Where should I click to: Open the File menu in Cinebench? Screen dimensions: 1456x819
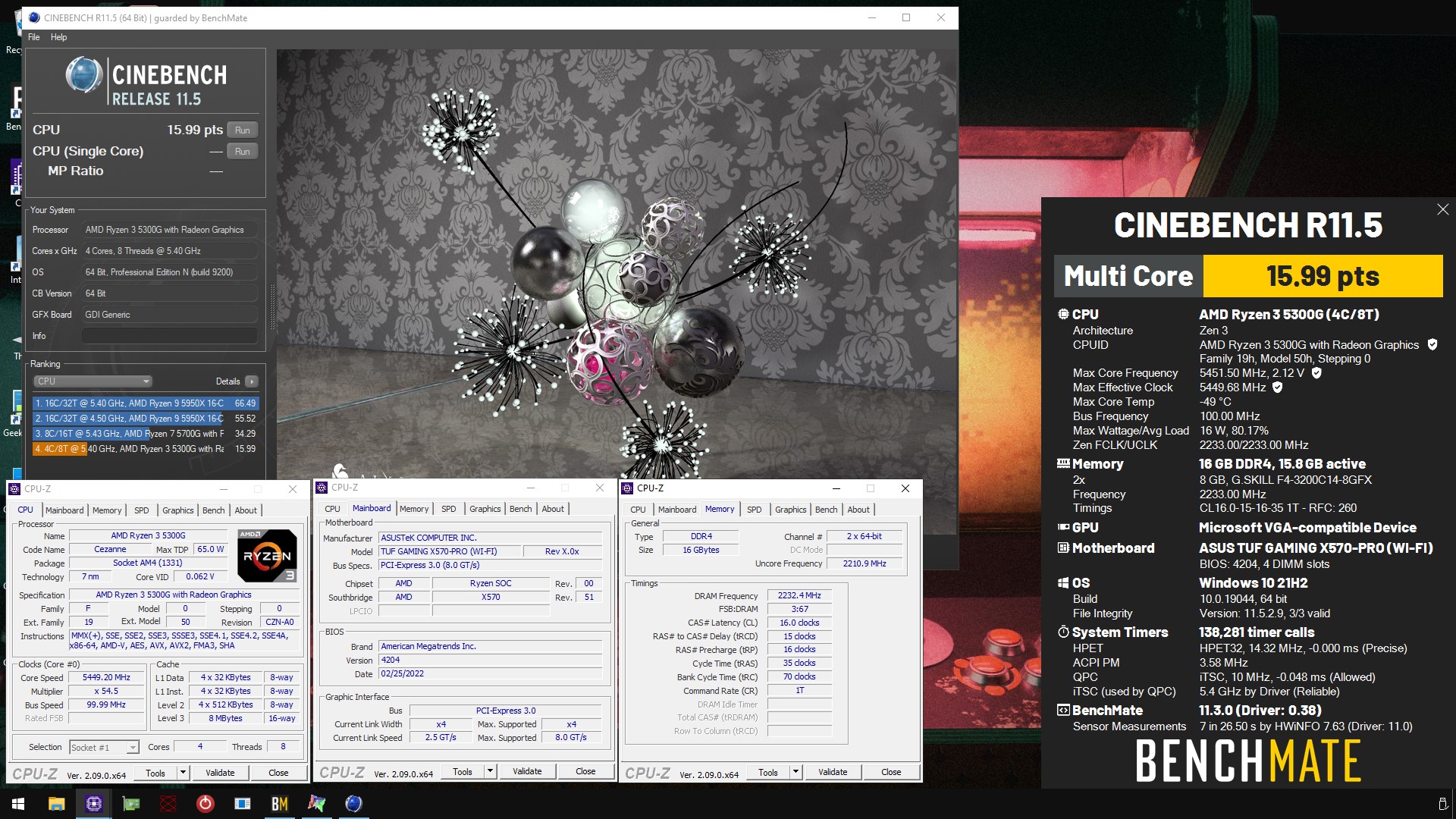coord(34,37)
